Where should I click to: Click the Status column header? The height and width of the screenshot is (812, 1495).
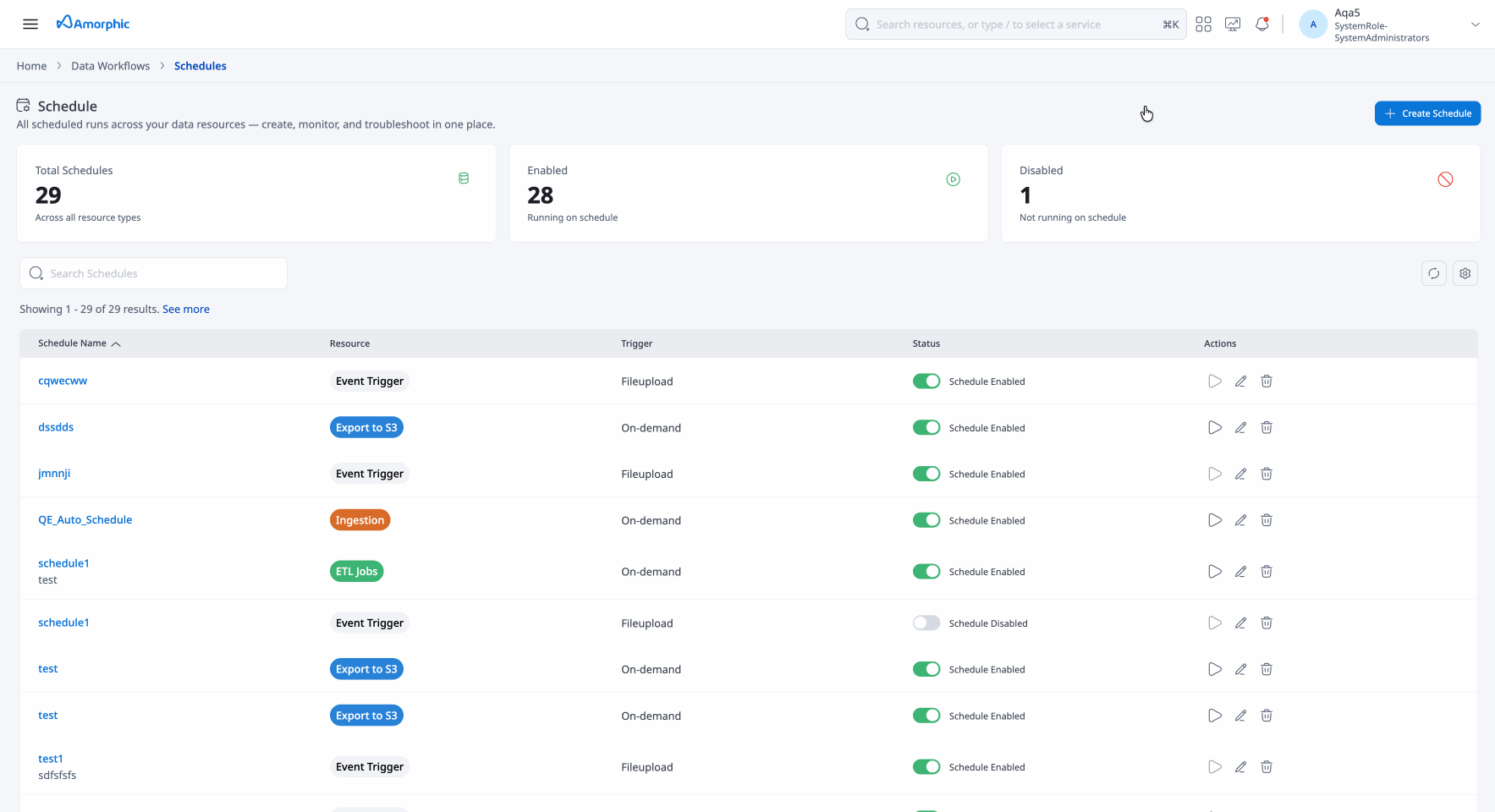926,343
